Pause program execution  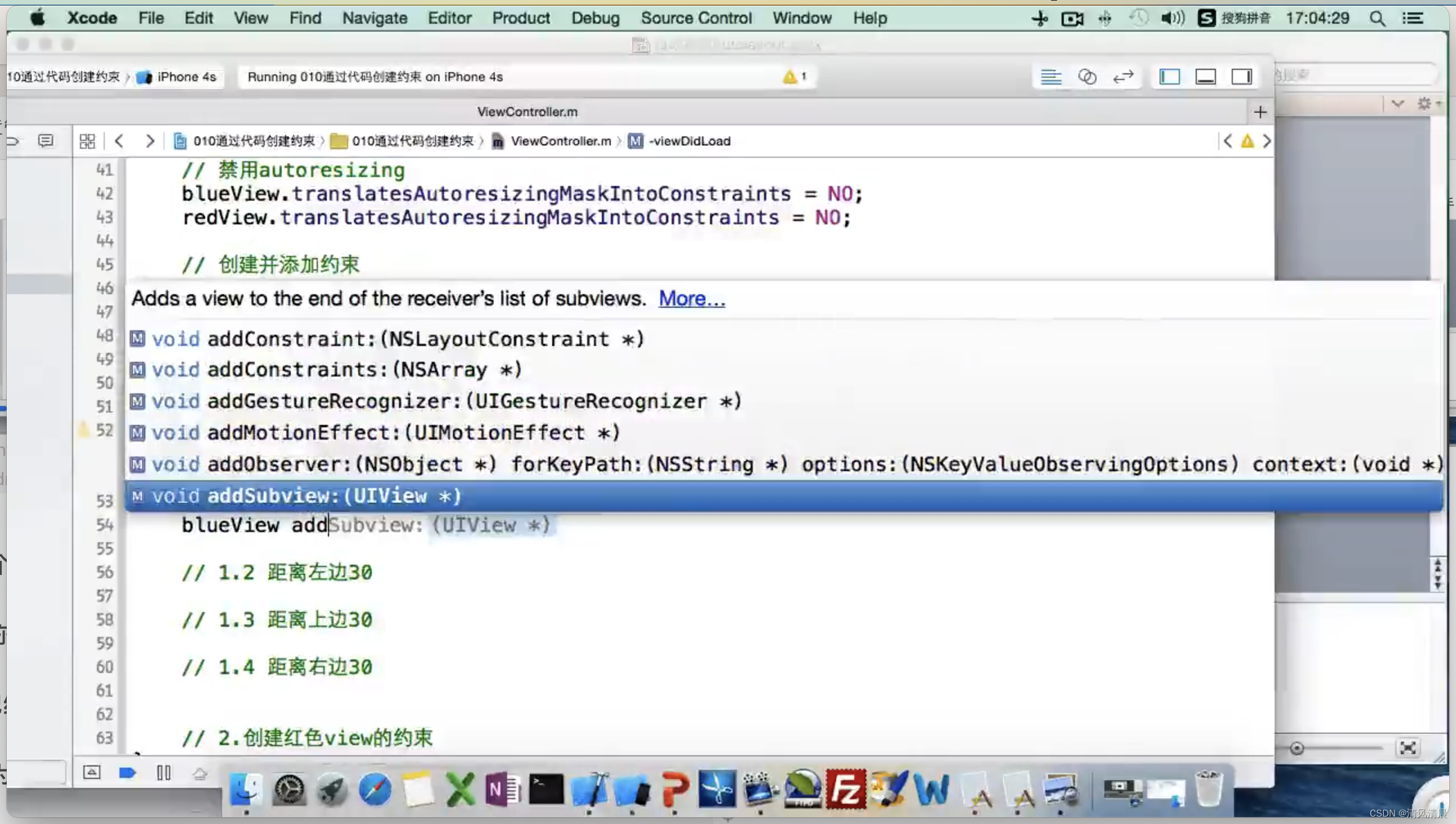pyautogui.click(x=164, y=773)
